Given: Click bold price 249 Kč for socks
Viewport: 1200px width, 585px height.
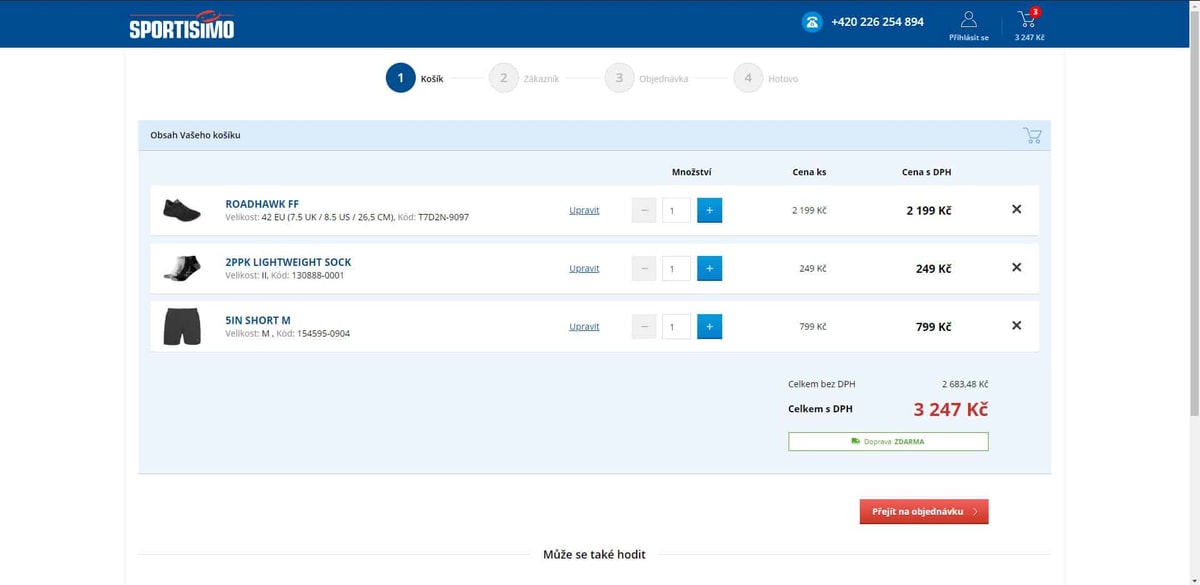Looking at the screenshot, I should (933, 269).
